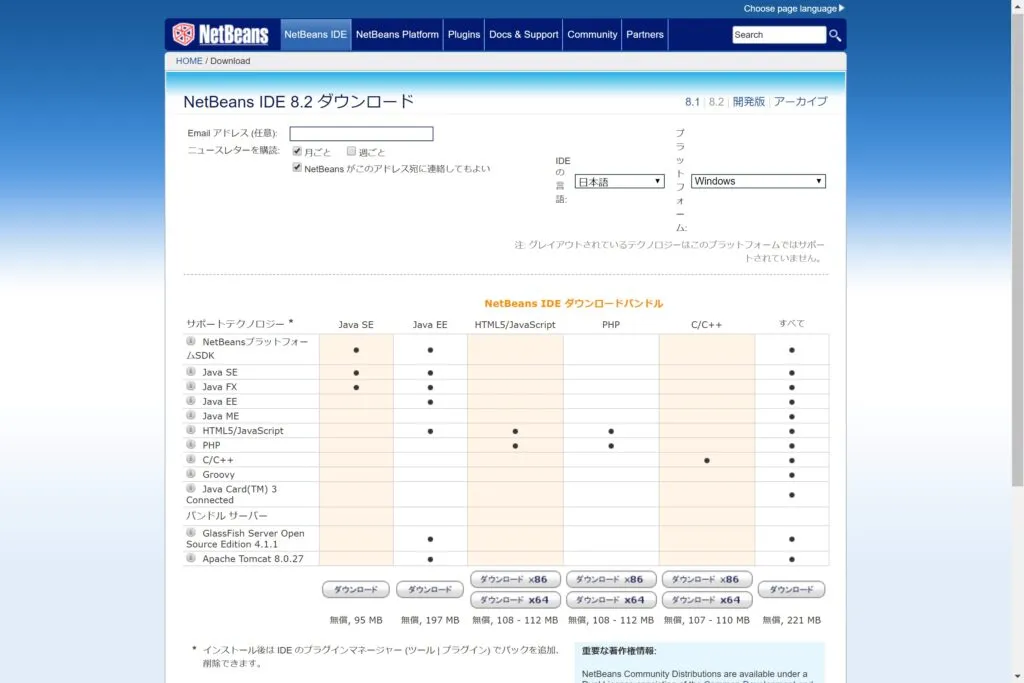Download the All (すべて) bundle

point(792,589)
